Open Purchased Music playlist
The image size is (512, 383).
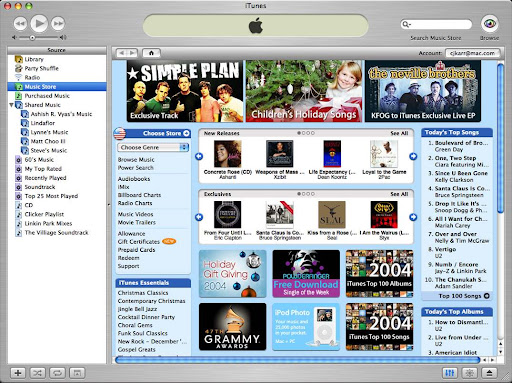pyautogui.click(x=57, y=96)
